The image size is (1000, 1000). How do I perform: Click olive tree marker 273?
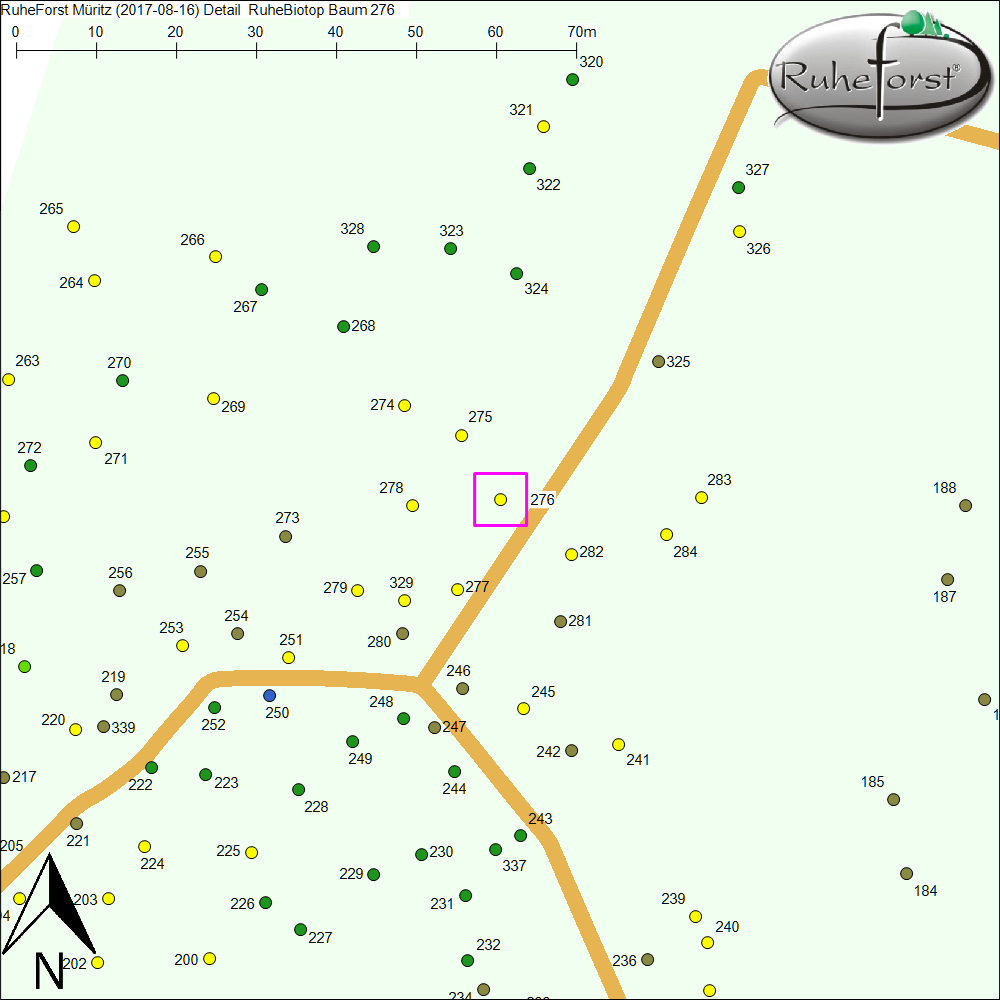285,536
